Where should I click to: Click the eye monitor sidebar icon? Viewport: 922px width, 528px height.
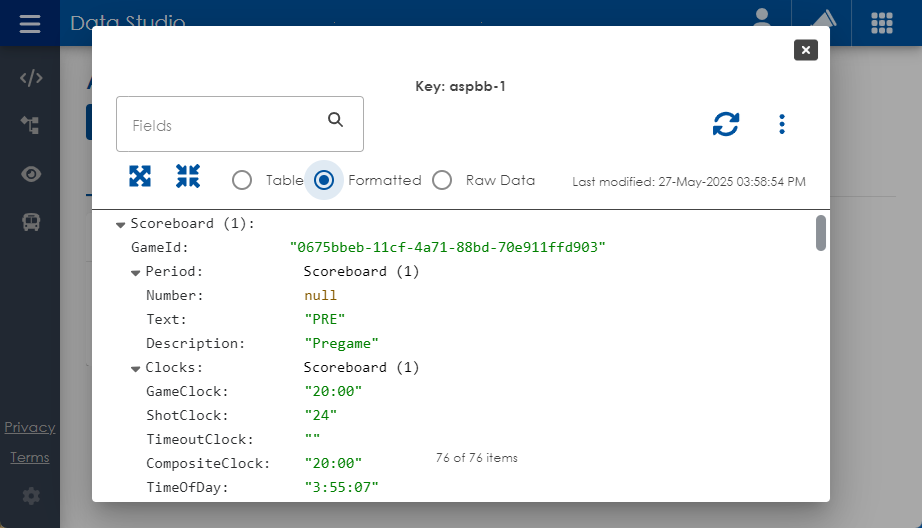[31, 174]
